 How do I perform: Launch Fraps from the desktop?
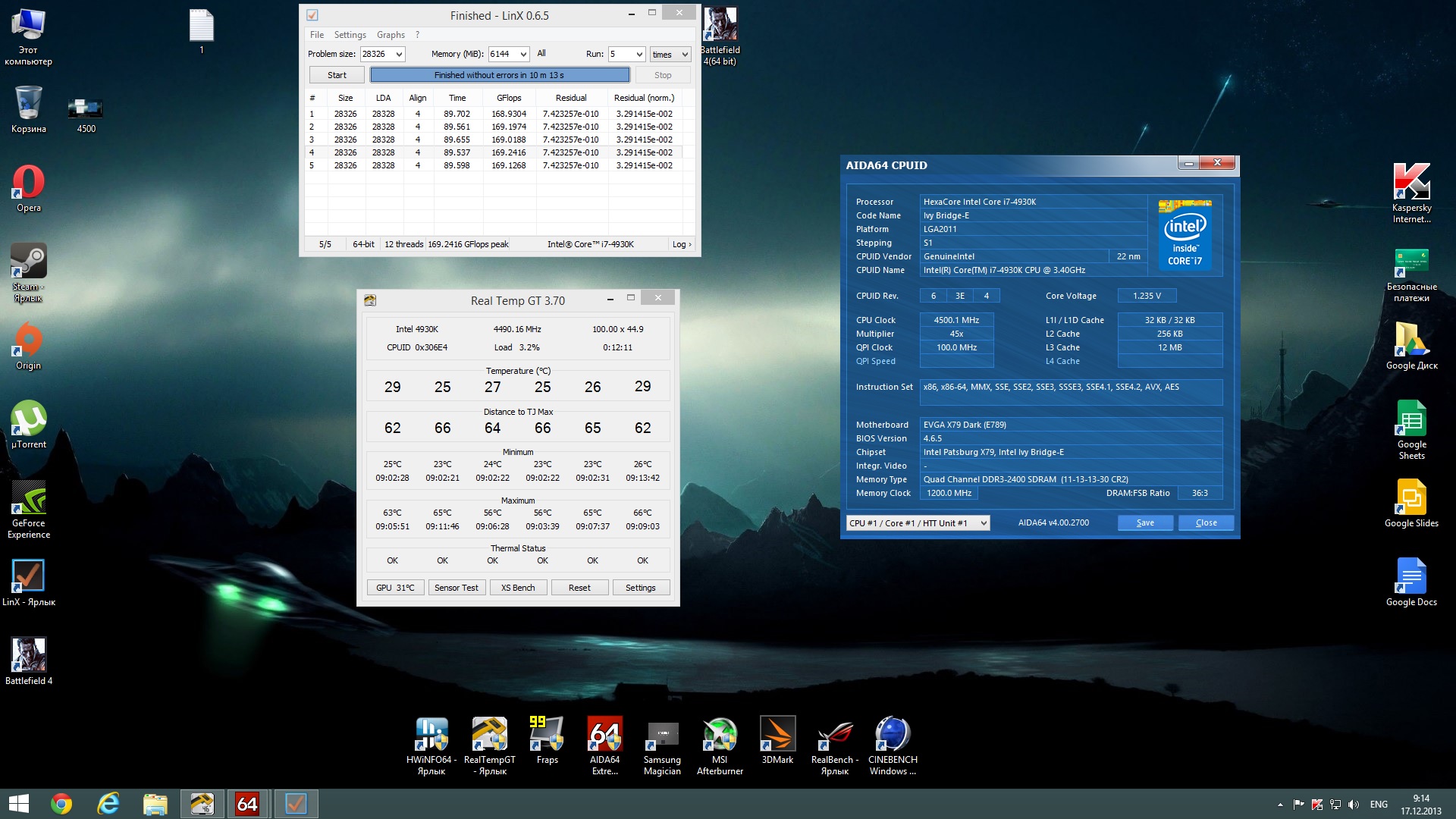[x=547, y=735]
